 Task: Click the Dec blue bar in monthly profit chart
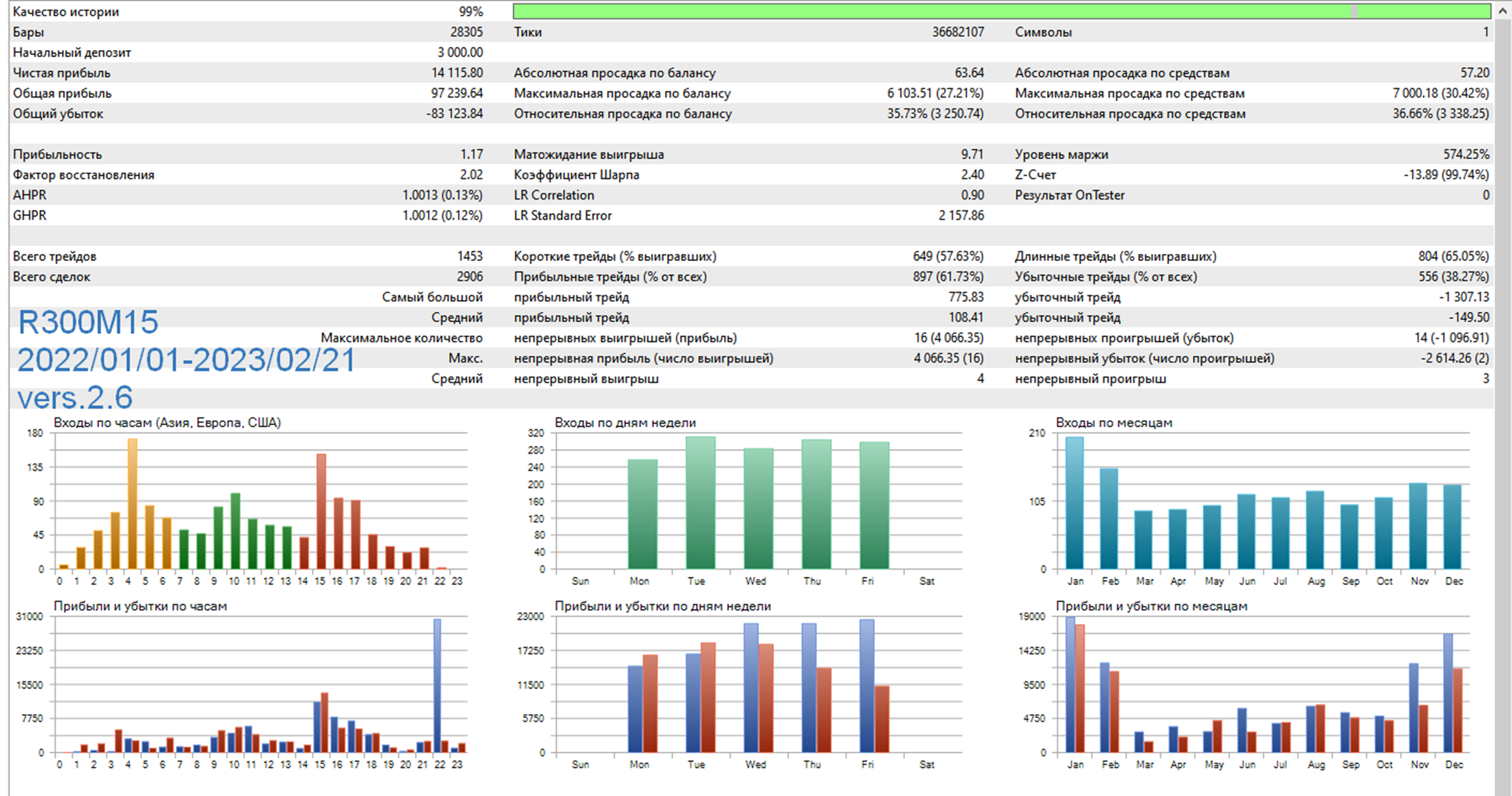click(1448, 693)
